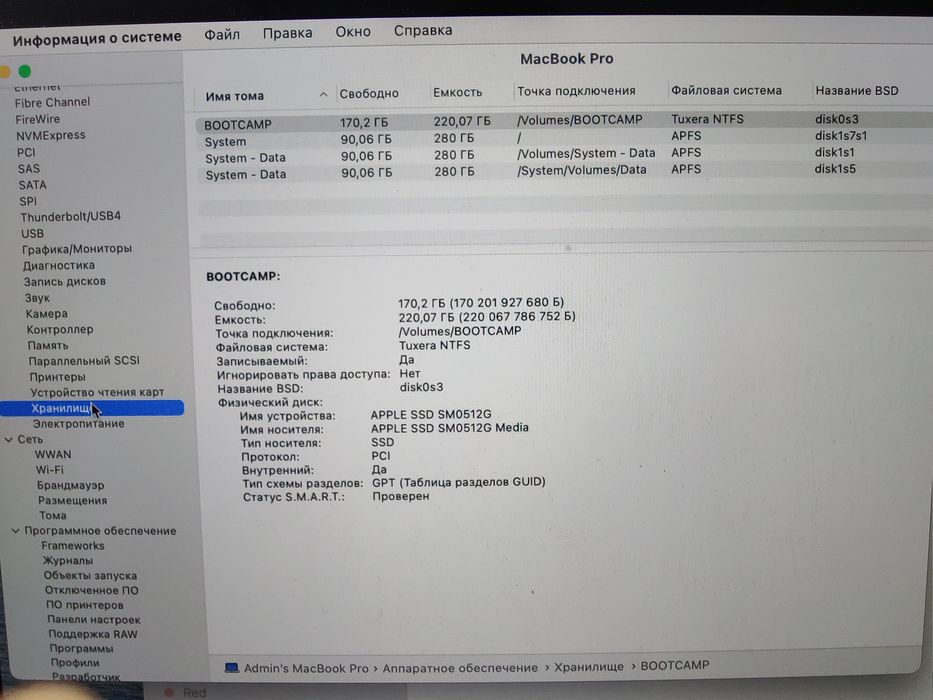Collapse the Сеть section chevron
Image resolution: width=933 pixels, height=700 pixels.
(x=8, y=440)
